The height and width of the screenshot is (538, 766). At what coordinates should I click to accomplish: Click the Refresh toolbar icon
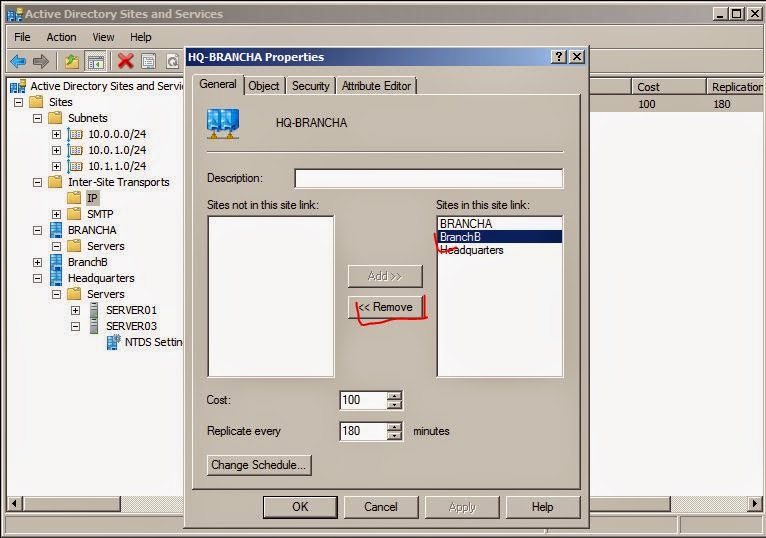pyautogui.click(x=172, y=62)
